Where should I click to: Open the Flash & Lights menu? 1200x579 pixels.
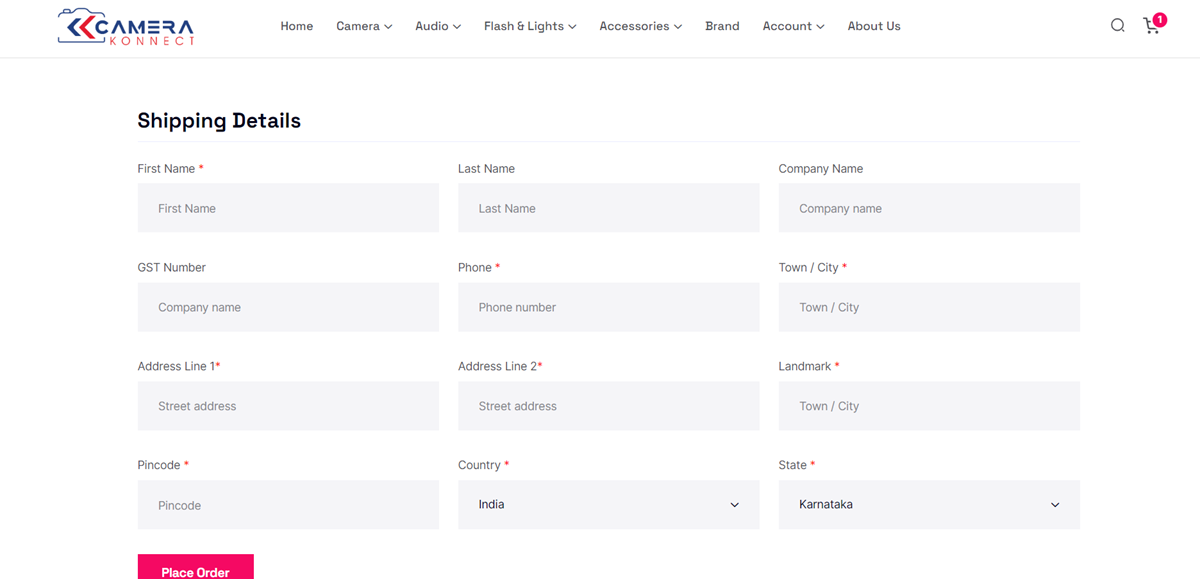(x=530, y=26)
